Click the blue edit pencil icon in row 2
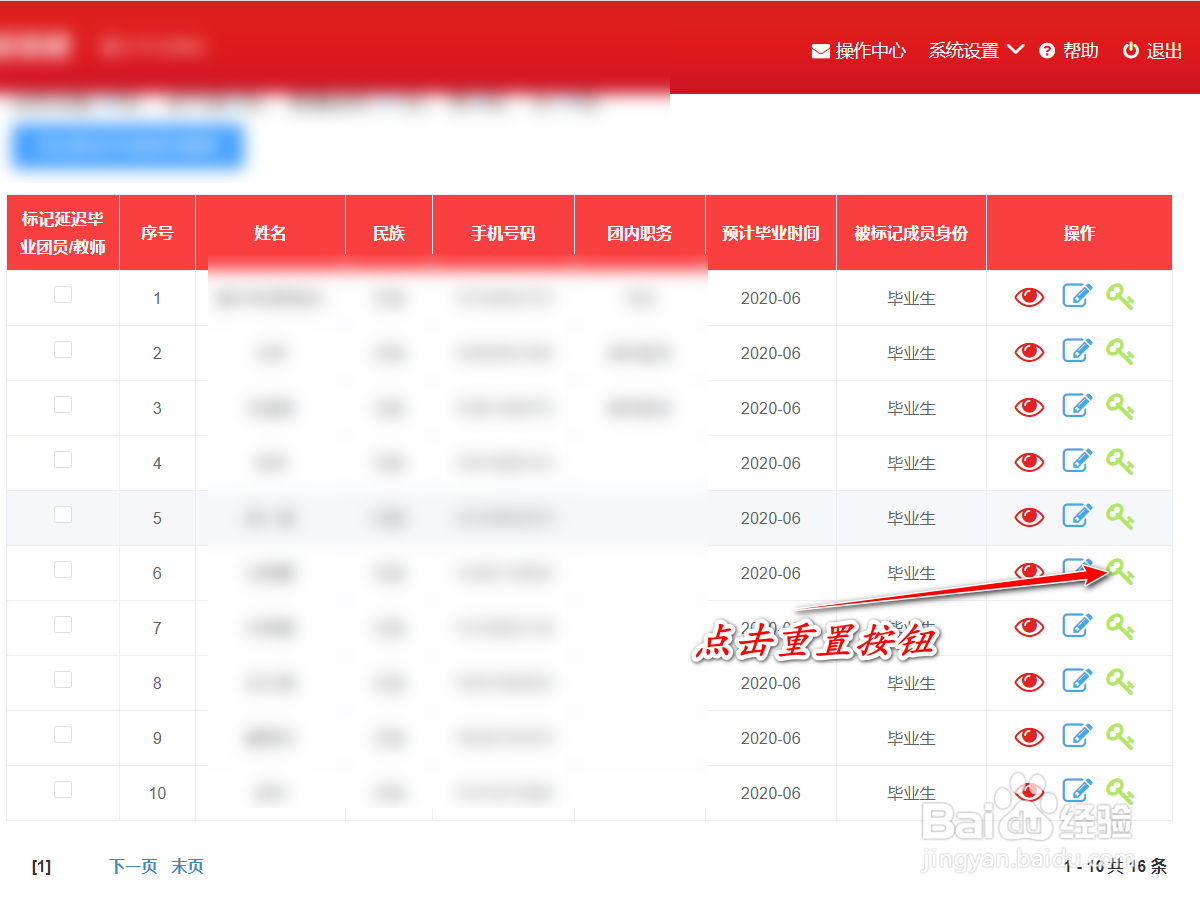 tap(1077, 351)
